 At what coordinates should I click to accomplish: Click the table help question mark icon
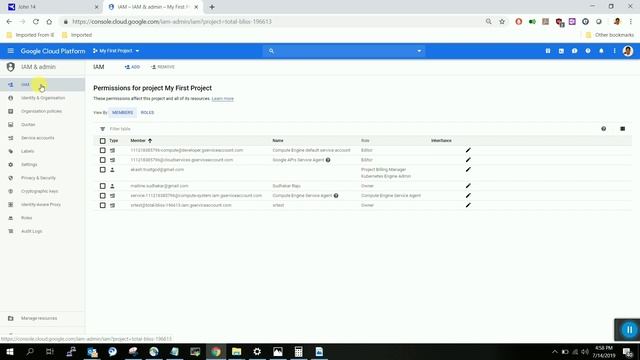[603, 129]
